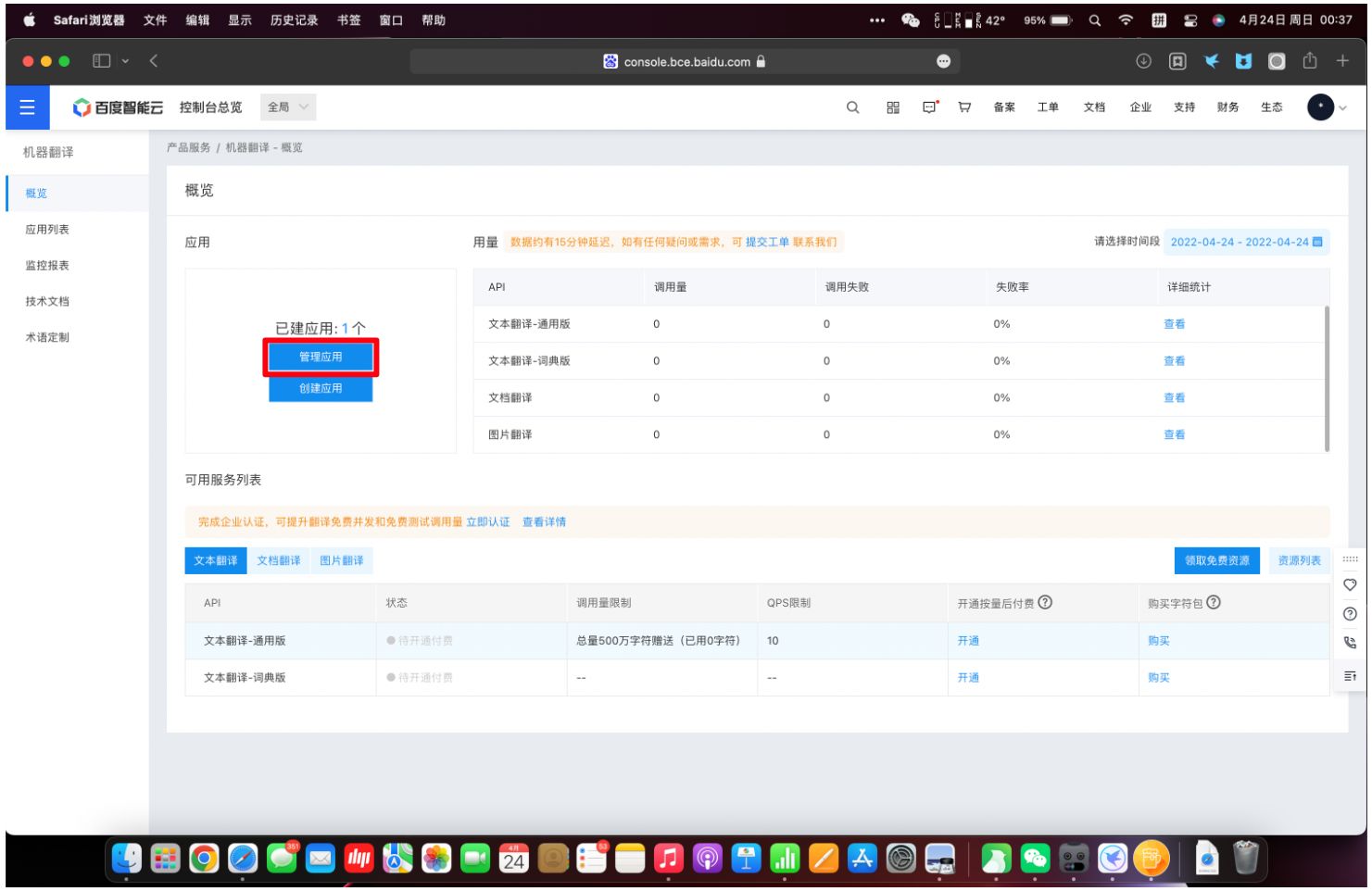Click the 提交工单 link
The image size is (1372, 891).
click(x=767, y=242)
